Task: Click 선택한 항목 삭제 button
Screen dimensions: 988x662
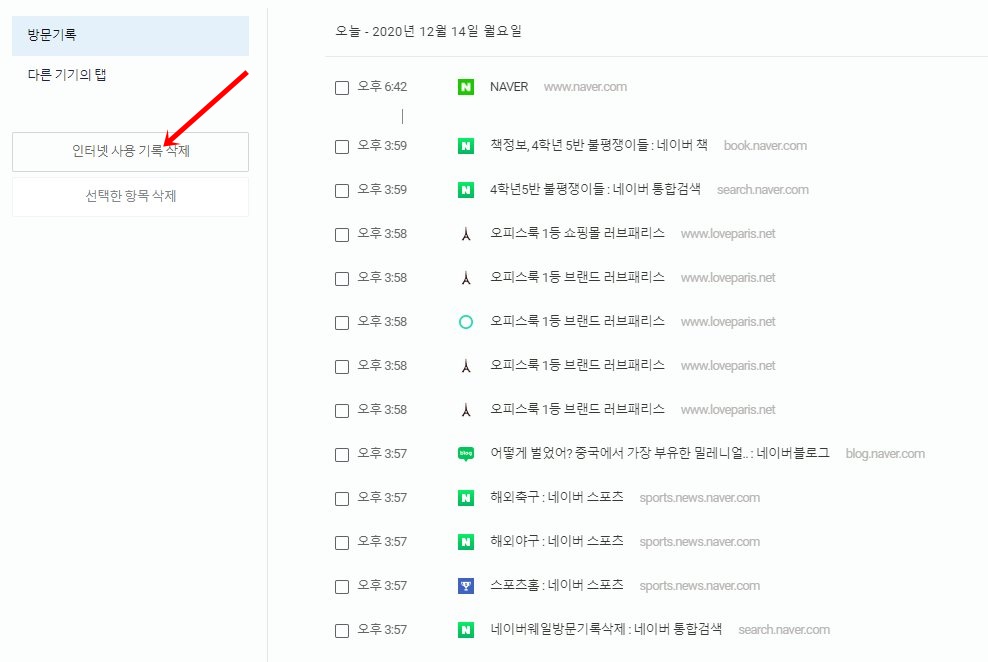Action: coord(130,197)
